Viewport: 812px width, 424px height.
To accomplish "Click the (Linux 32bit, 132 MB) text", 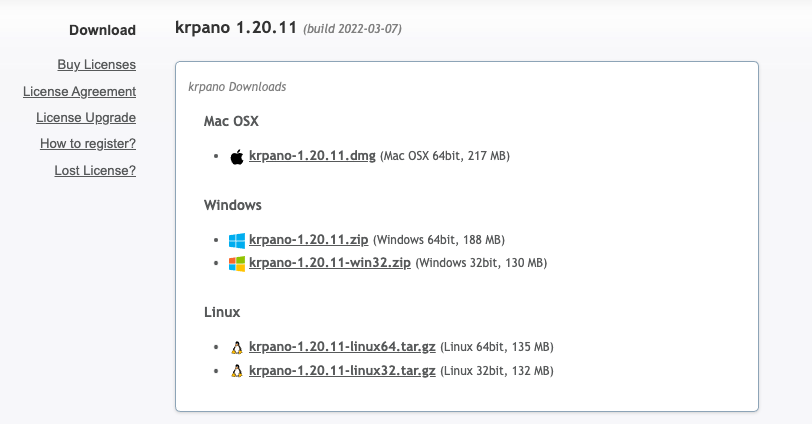I will point(497,371).
